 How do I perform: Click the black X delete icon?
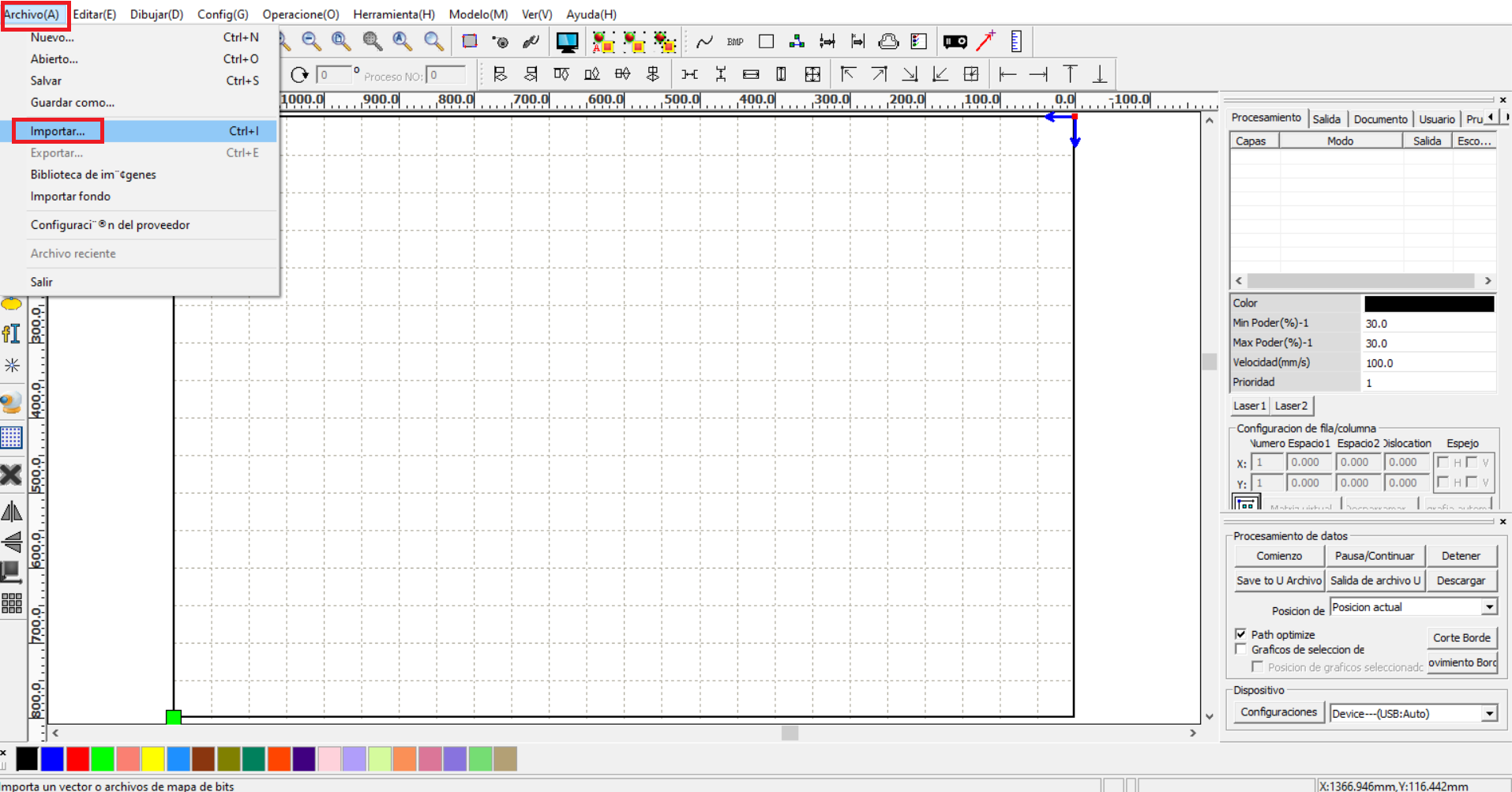11,475
